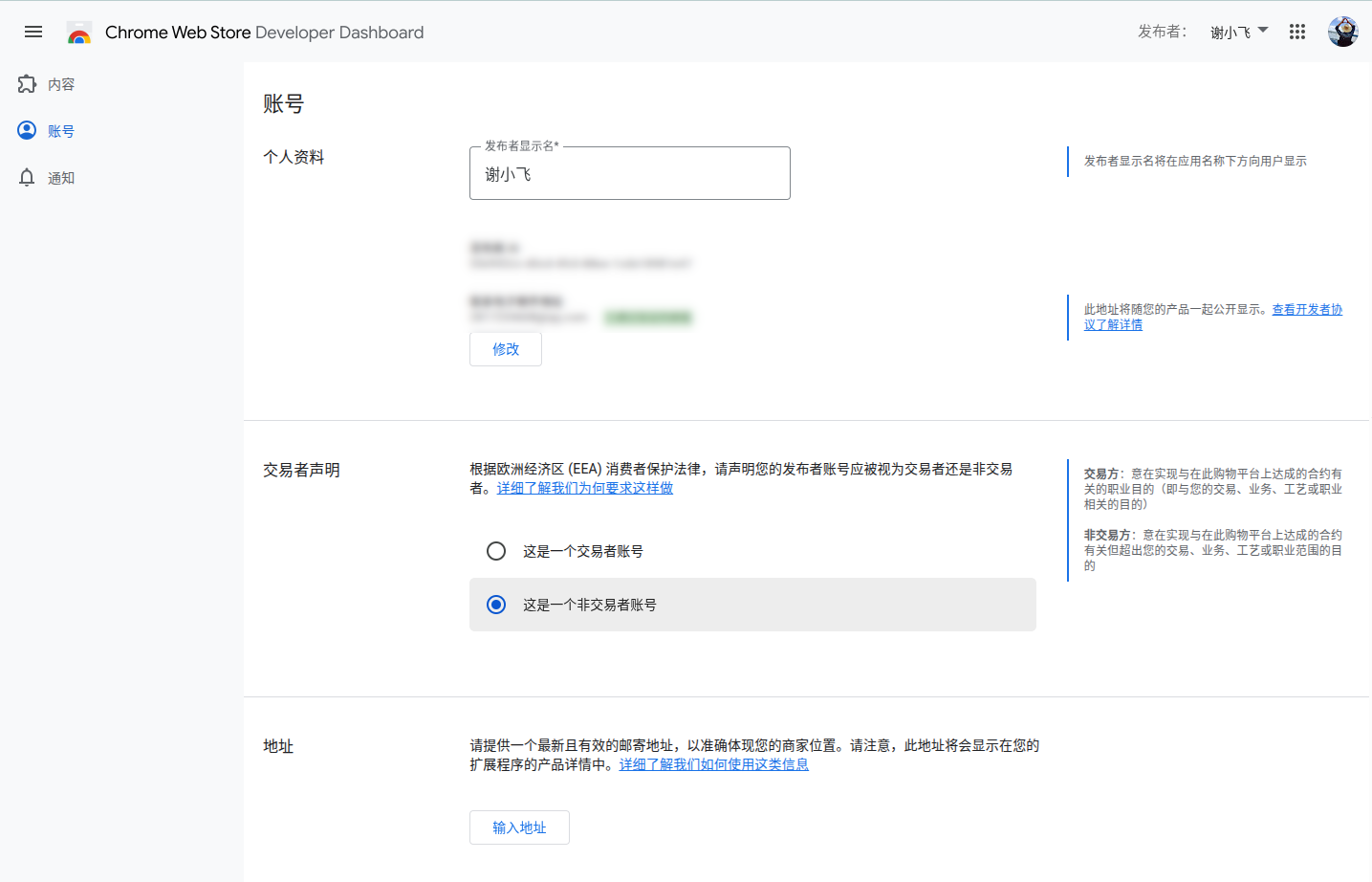Click the info bar beside 发布者显示名 tip
This screenshot has width=1372, height=882.
click(1068, 161)
